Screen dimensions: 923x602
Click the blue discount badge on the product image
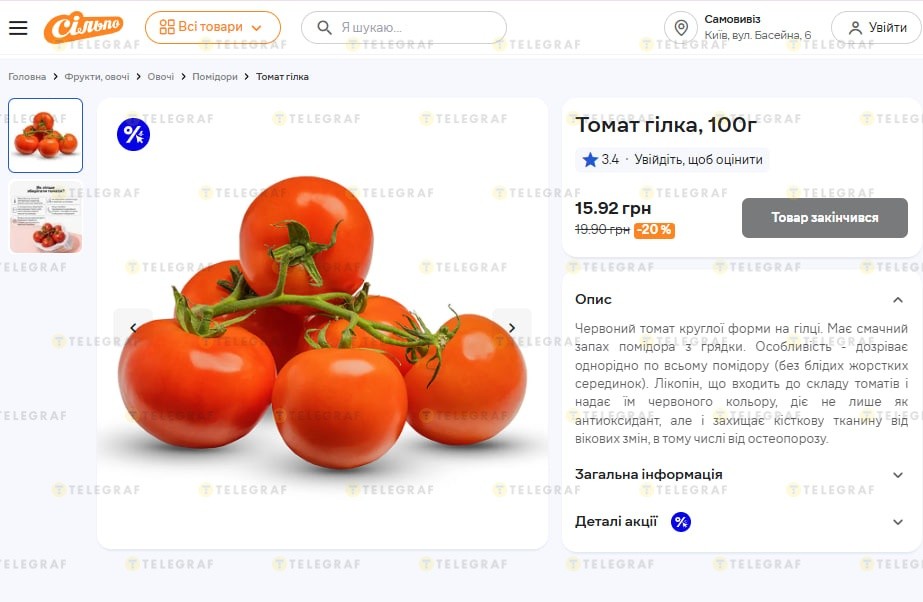[133, 134]
